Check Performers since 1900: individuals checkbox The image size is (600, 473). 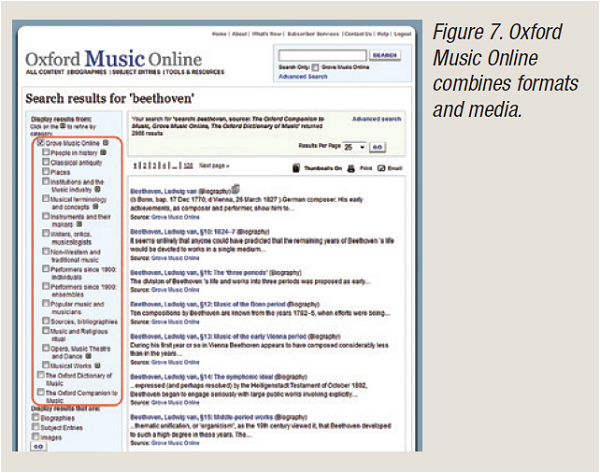46,269
